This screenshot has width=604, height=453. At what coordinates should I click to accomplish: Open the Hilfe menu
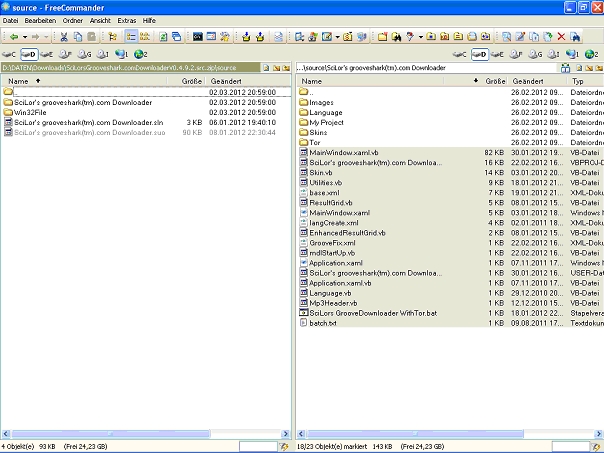pyautogui.click(x=149, y=21)
